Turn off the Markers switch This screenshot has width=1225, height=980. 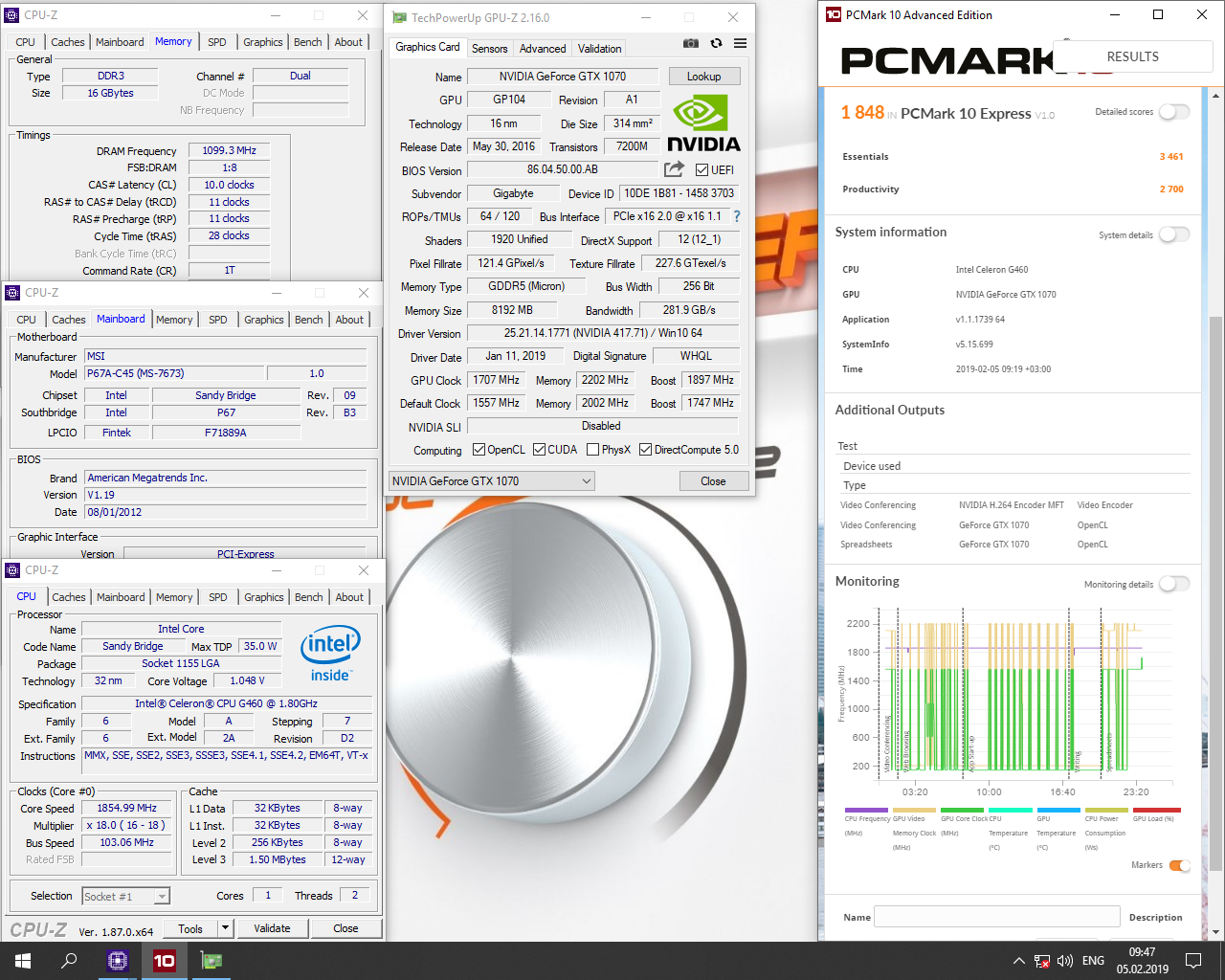coord(1180,865)
